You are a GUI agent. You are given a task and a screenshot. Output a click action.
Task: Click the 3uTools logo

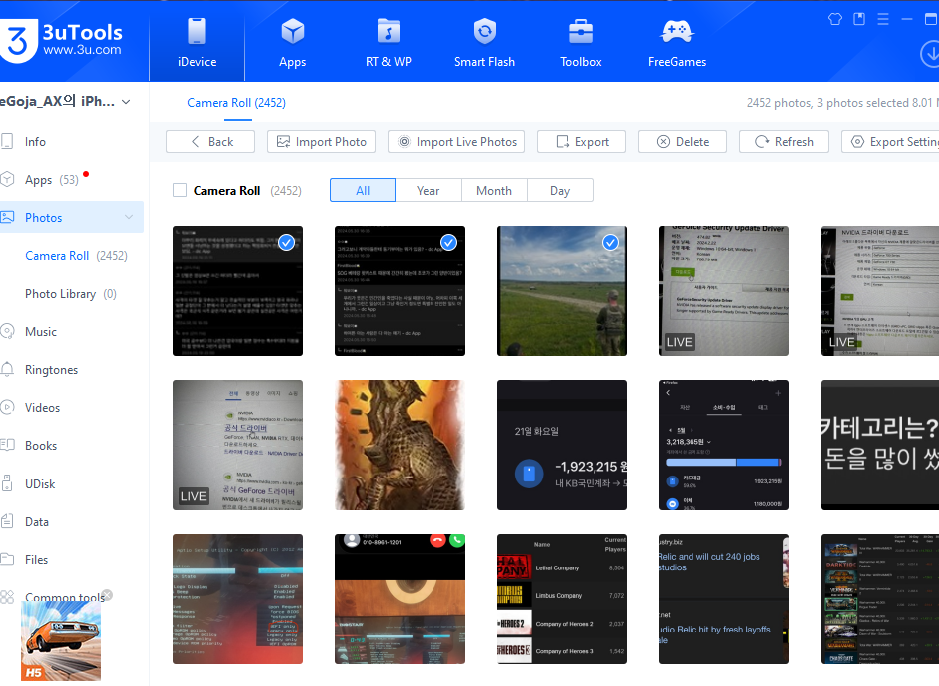(62, 41)
